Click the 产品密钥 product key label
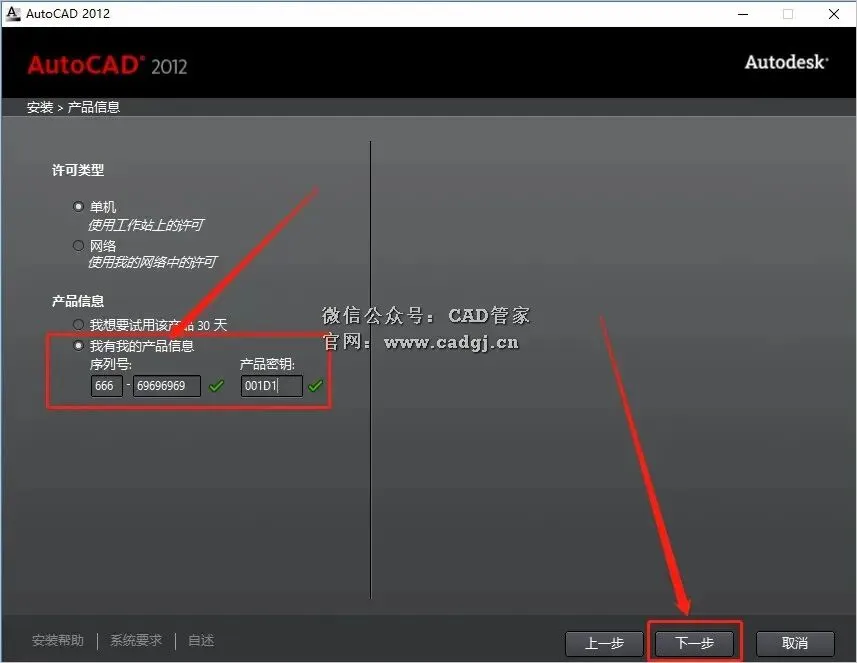 [x=267, y=364]
